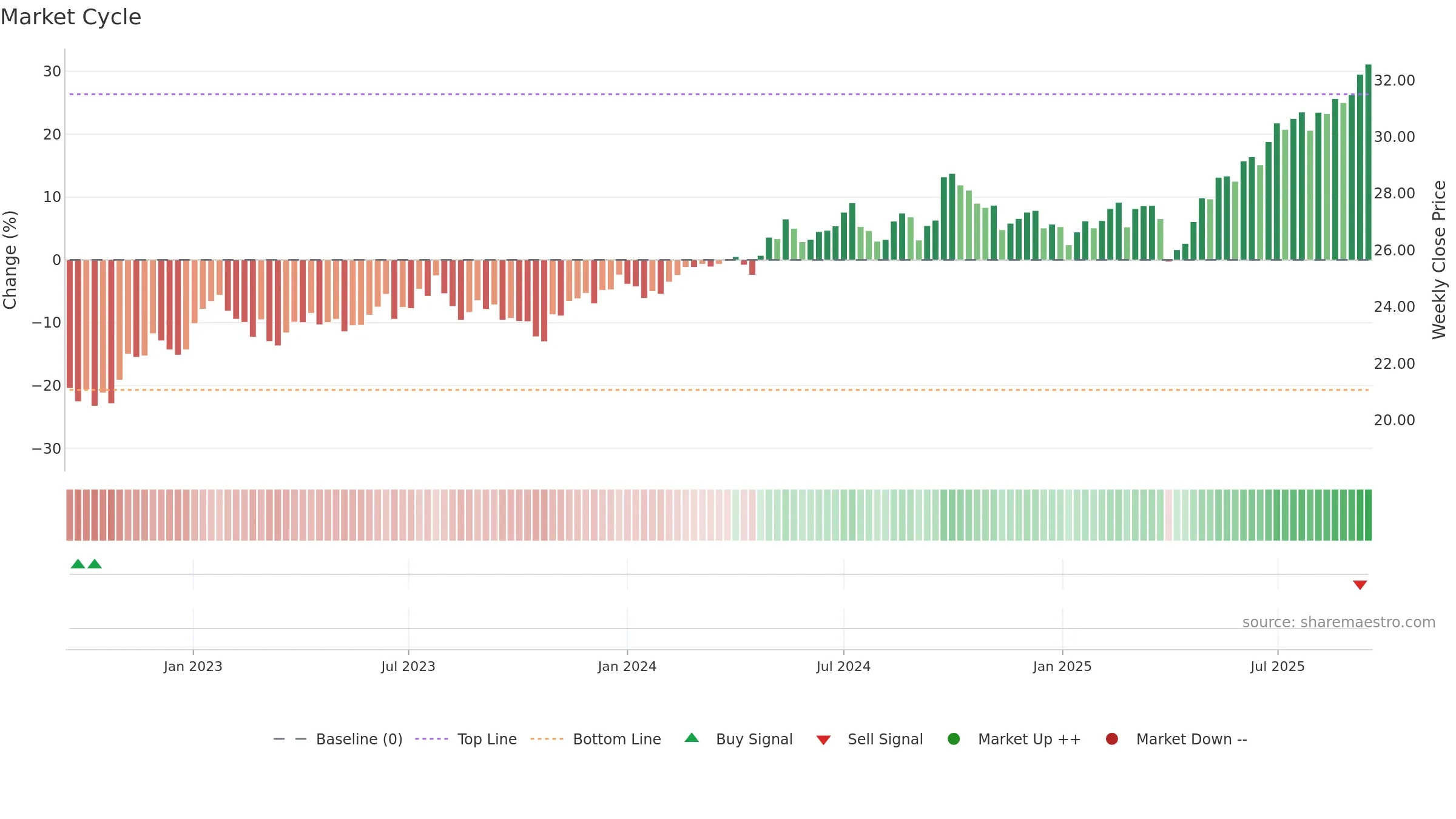This screenshot has height=819, width=1456.
Task: Click the red Sell Signal triangle in legend
Action: [x=823, y=740]
